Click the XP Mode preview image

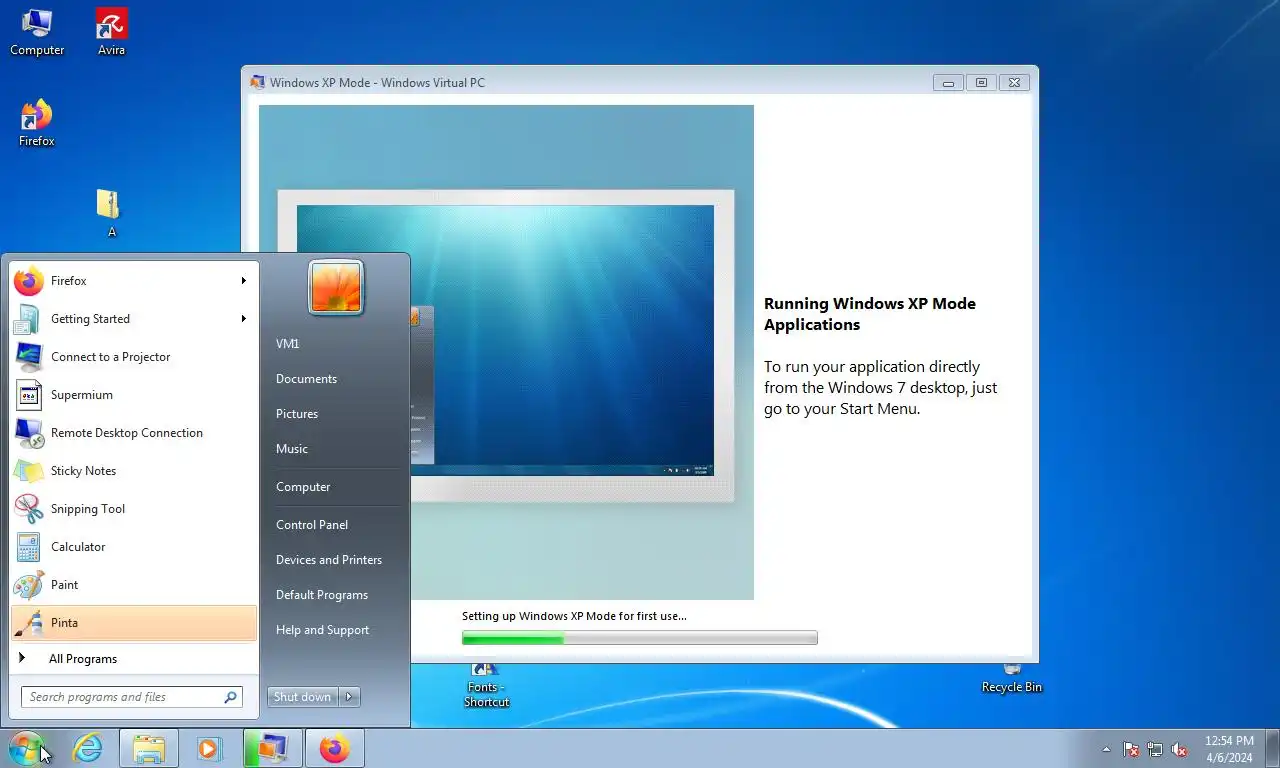(506, 352)
